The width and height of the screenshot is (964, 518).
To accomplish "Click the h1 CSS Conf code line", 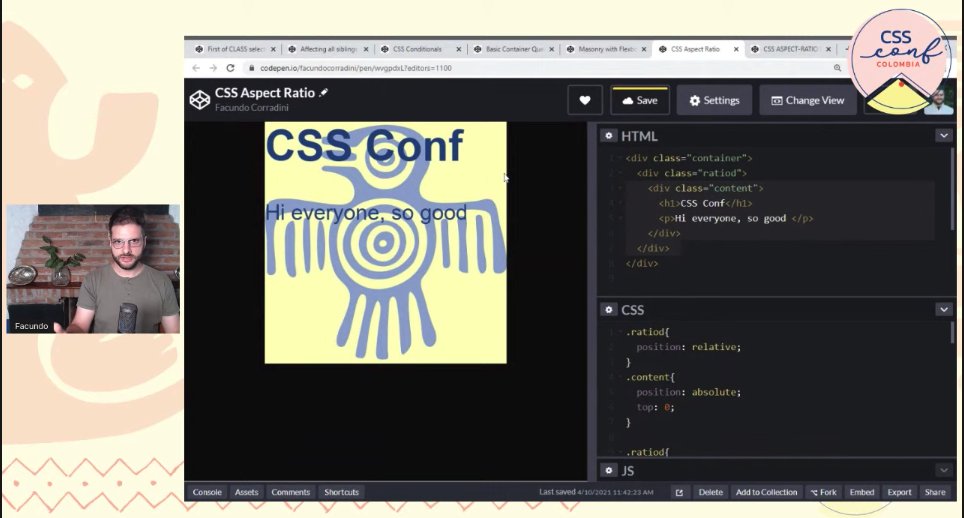I will [x=705, y=203].
